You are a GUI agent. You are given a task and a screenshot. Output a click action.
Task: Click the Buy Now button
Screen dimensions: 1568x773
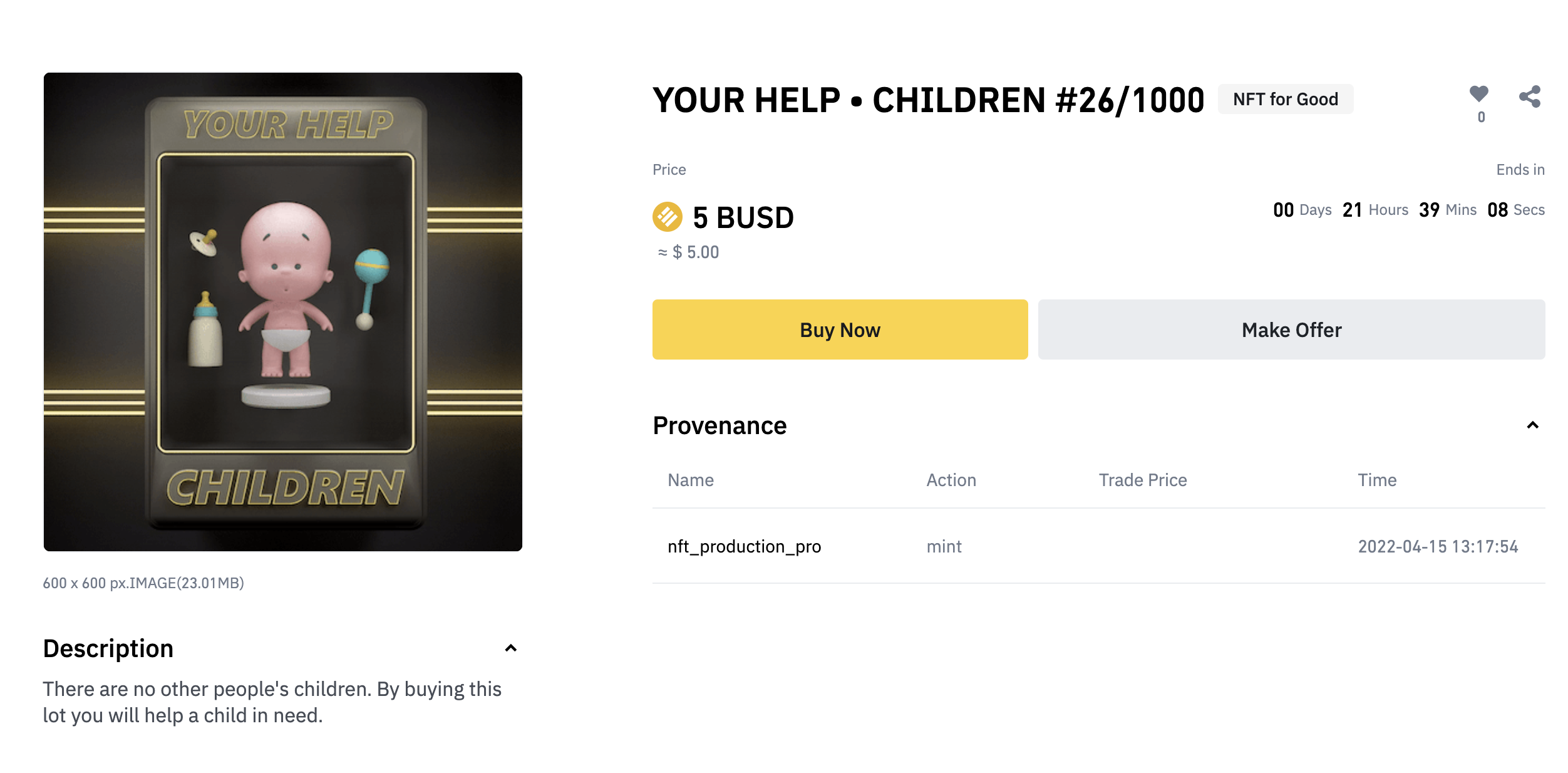(840, 329)
